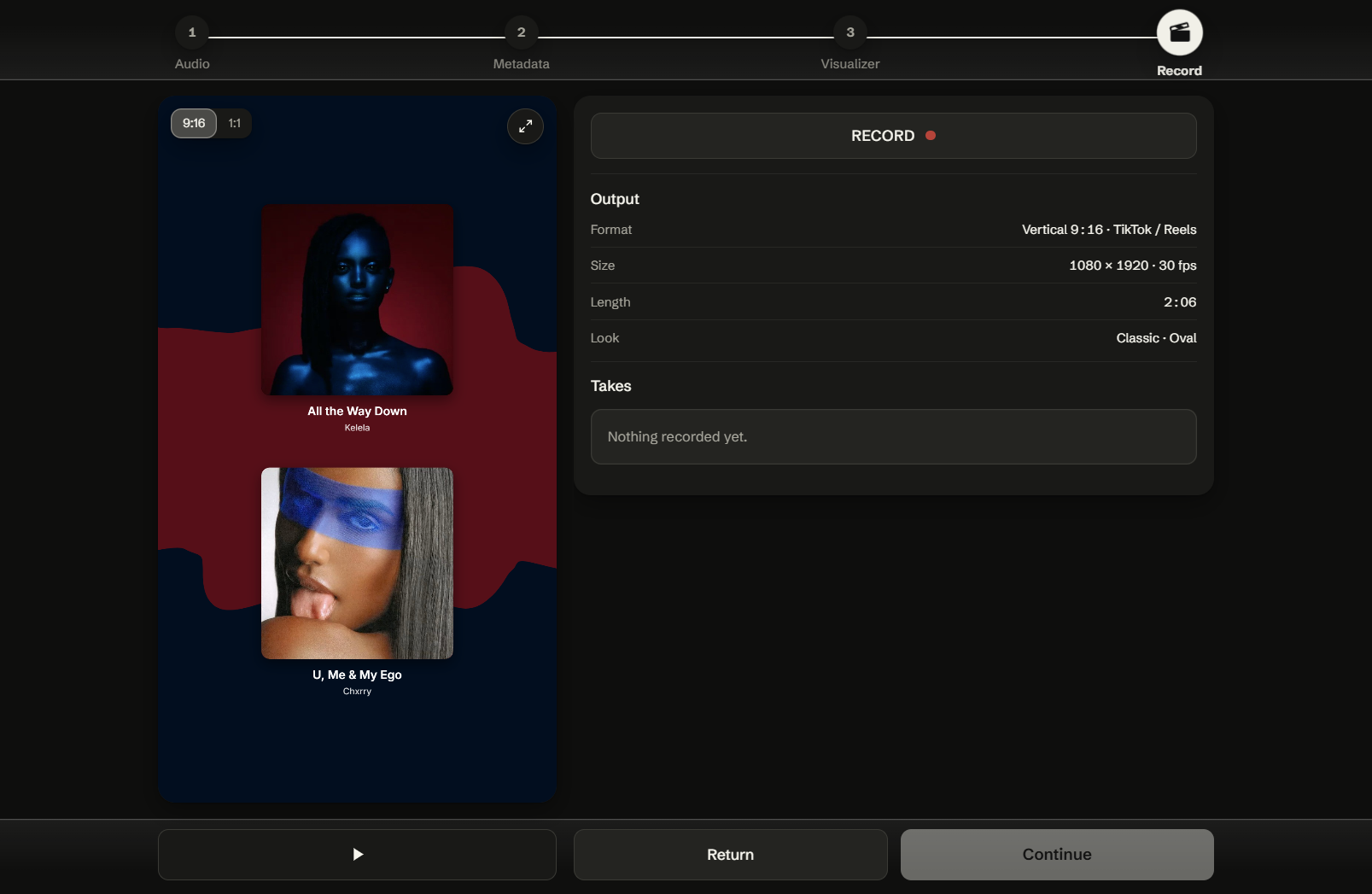
Task: Click the 'Record' step label text
Action: tap(1179, 71)
